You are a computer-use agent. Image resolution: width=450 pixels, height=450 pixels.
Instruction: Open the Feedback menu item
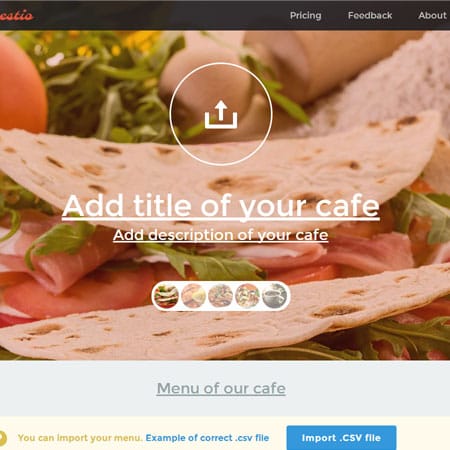[x=370, y=15]
